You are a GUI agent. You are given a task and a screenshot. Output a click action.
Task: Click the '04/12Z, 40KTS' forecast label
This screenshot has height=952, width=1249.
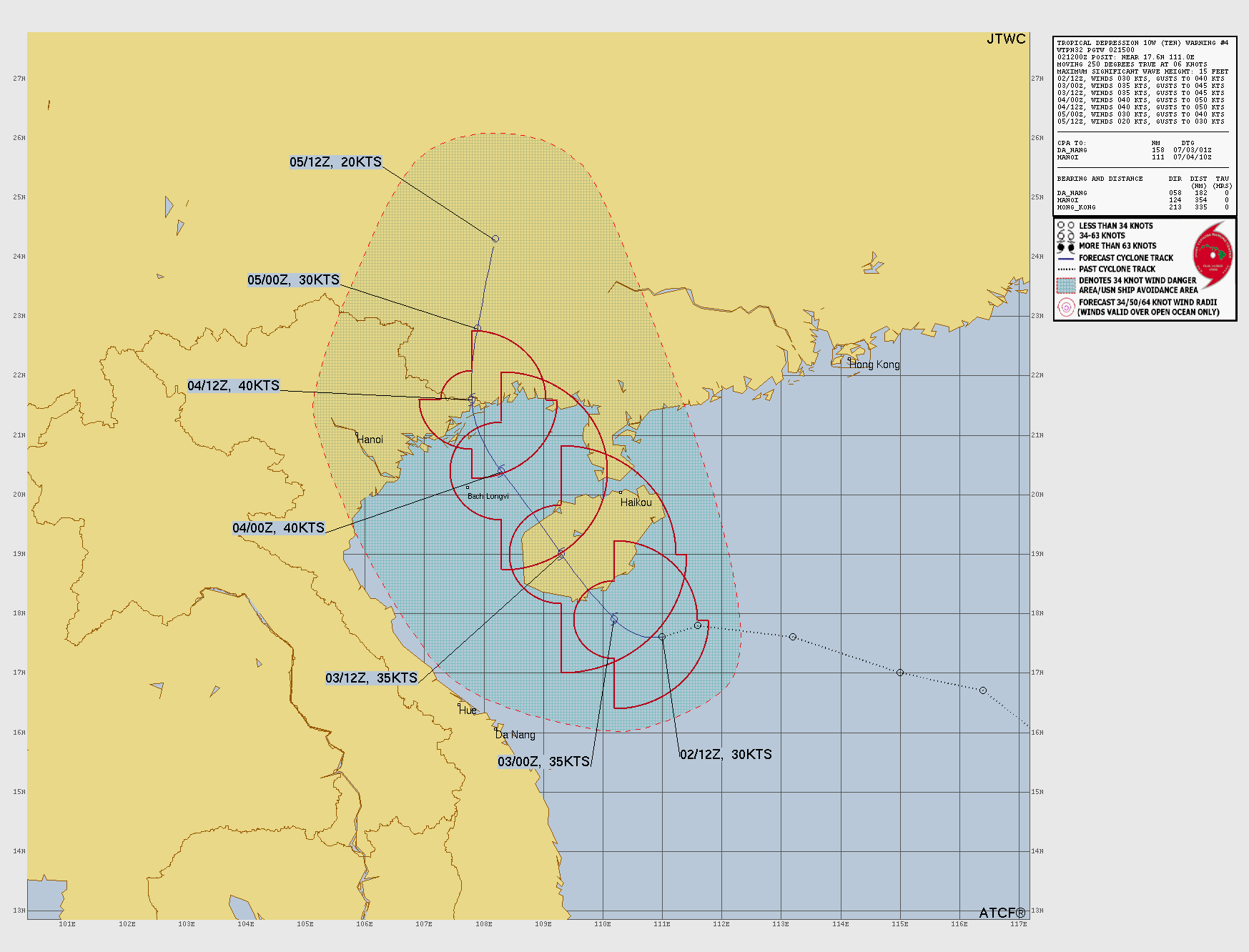[233, 386]
